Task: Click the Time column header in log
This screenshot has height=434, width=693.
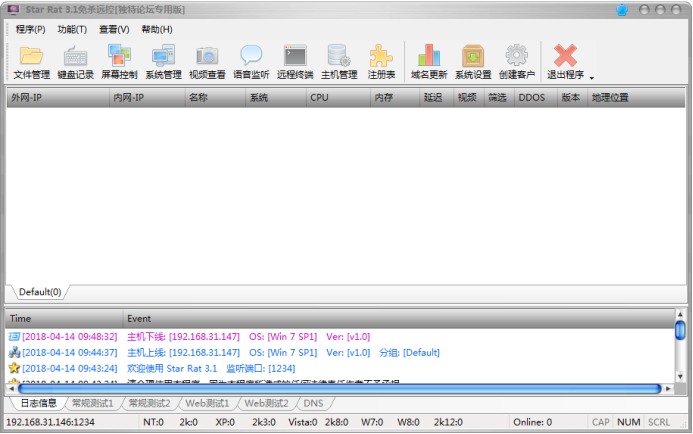Action: (64, 319)
